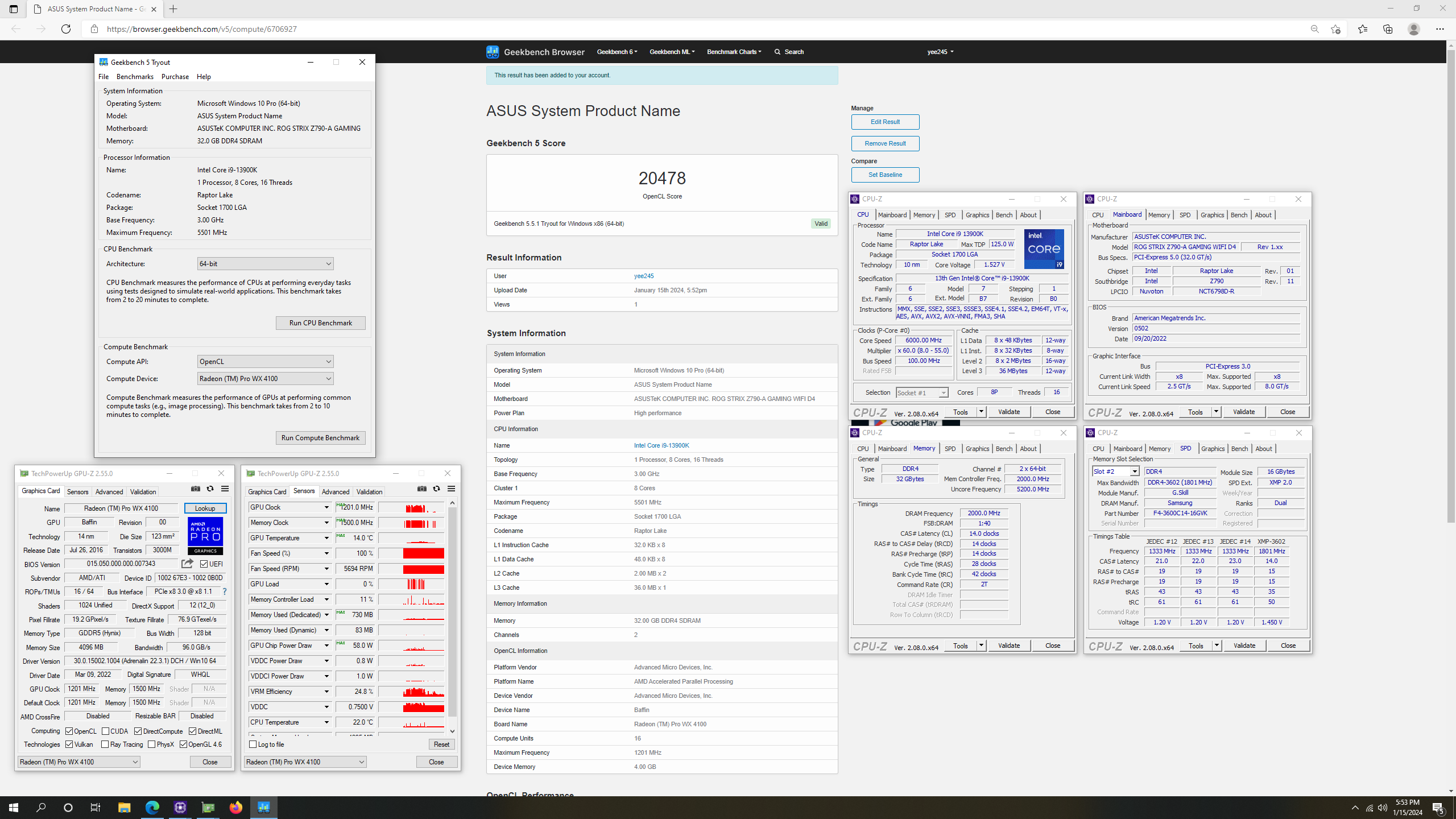
Task: Open the Compute API OpenCL dropdown
Action: [x=266, y=362]
